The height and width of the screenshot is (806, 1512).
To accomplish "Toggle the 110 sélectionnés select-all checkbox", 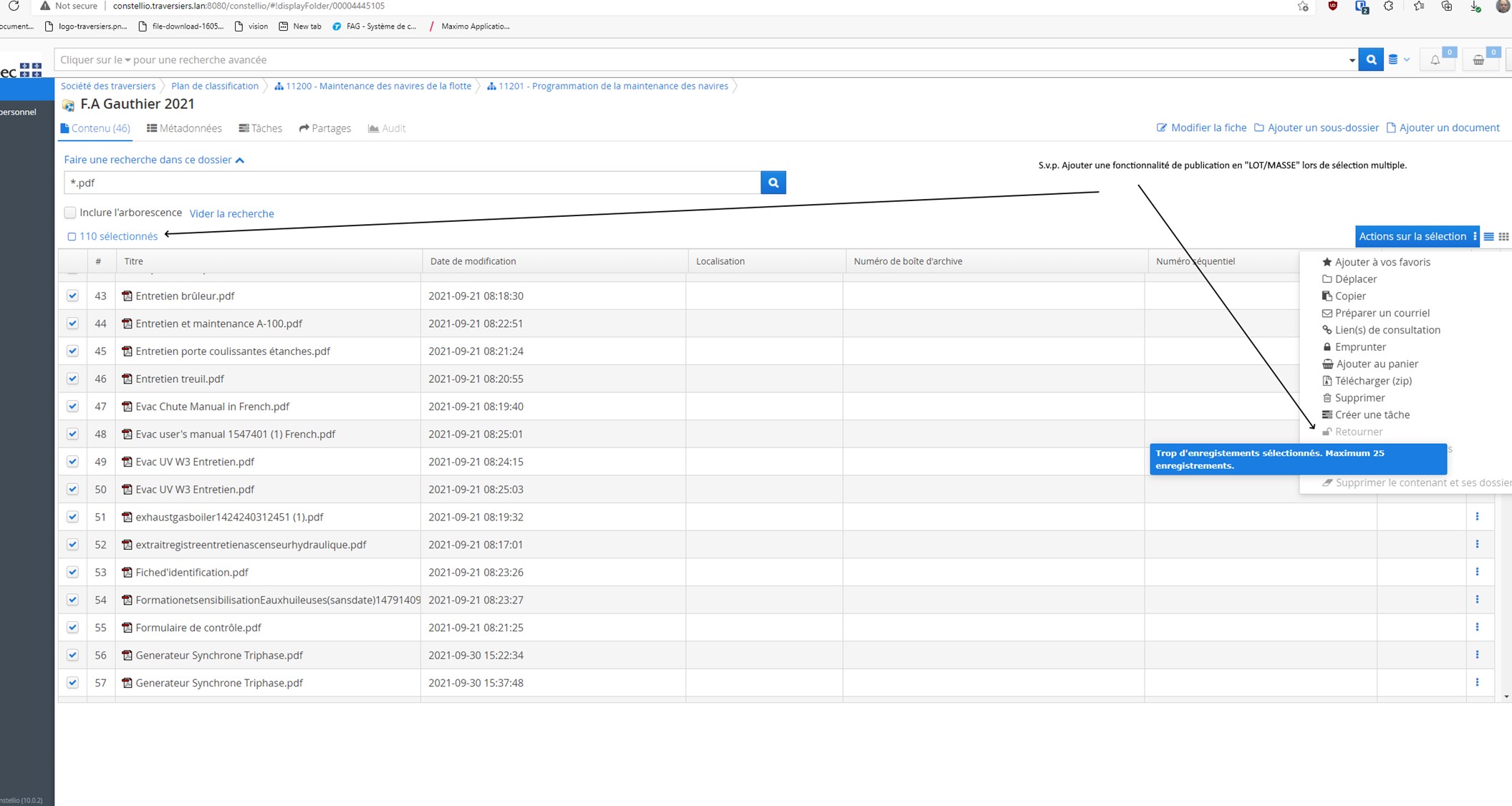I will tap(72, 236).
